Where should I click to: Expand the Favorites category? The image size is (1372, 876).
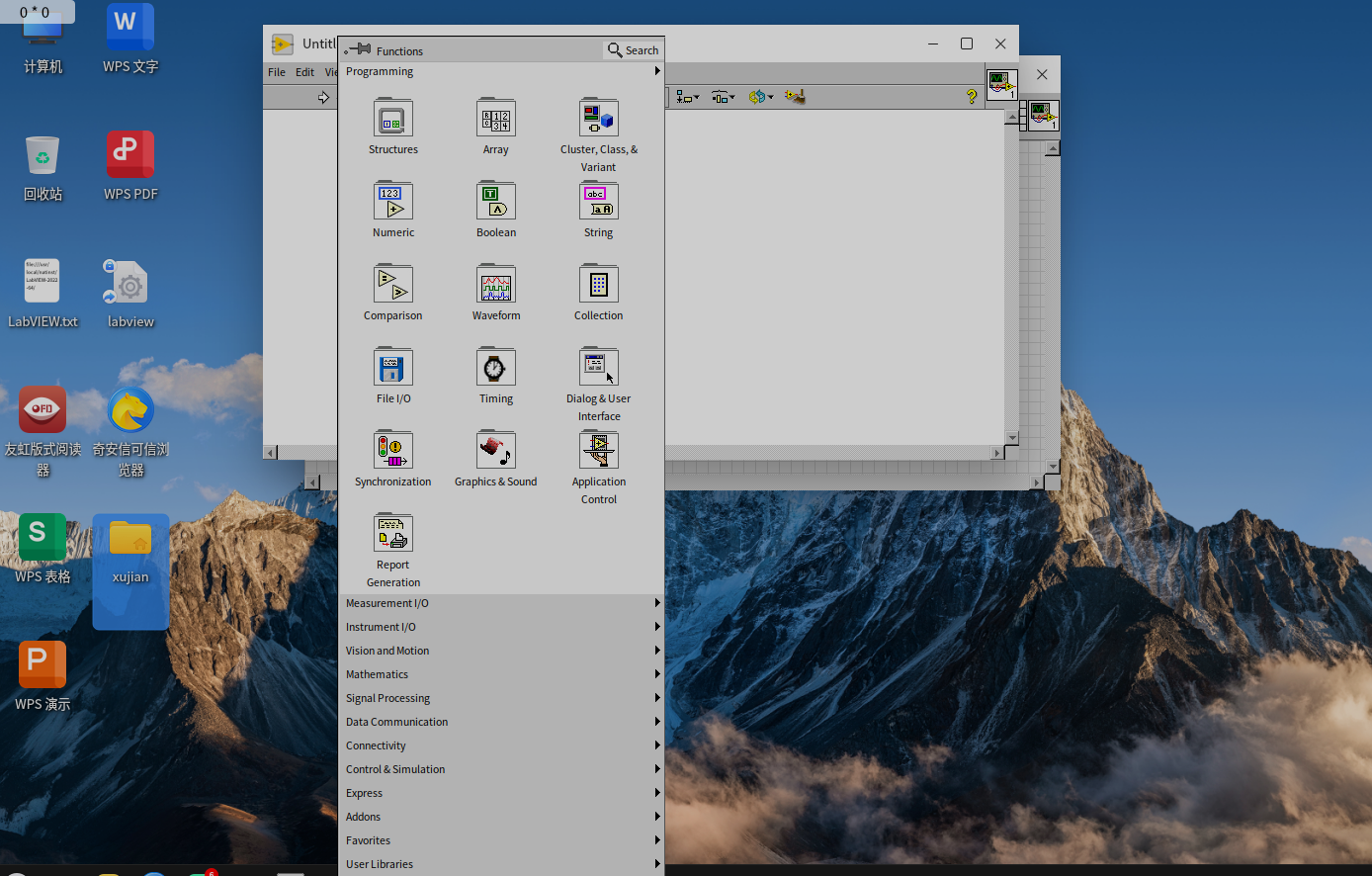[501, 840]
